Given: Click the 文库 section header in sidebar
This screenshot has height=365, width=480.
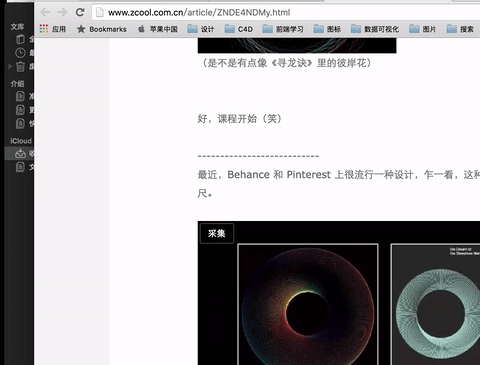Looking at the screenshot, I should tap(17, 27).
